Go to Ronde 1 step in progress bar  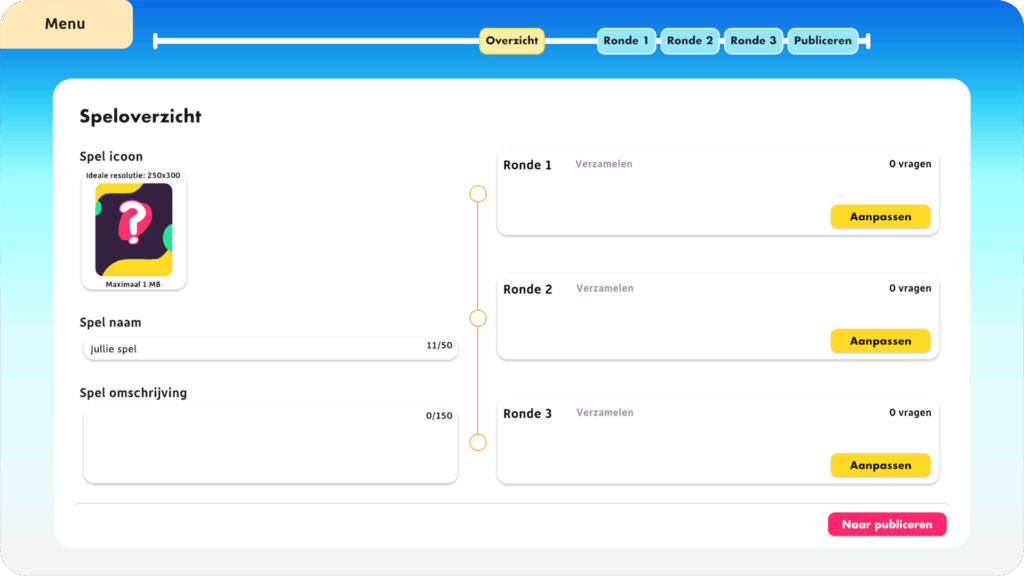[626, 41]
